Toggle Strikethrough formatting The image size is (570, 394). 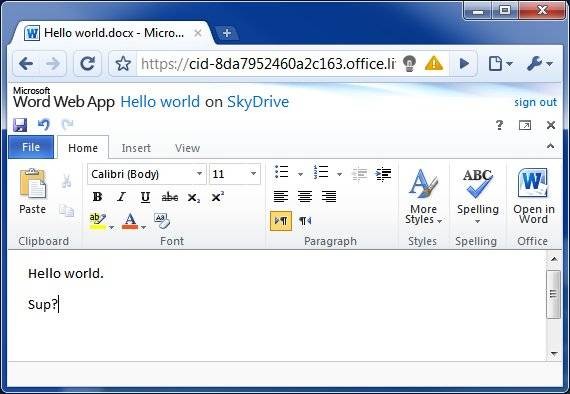170,197
